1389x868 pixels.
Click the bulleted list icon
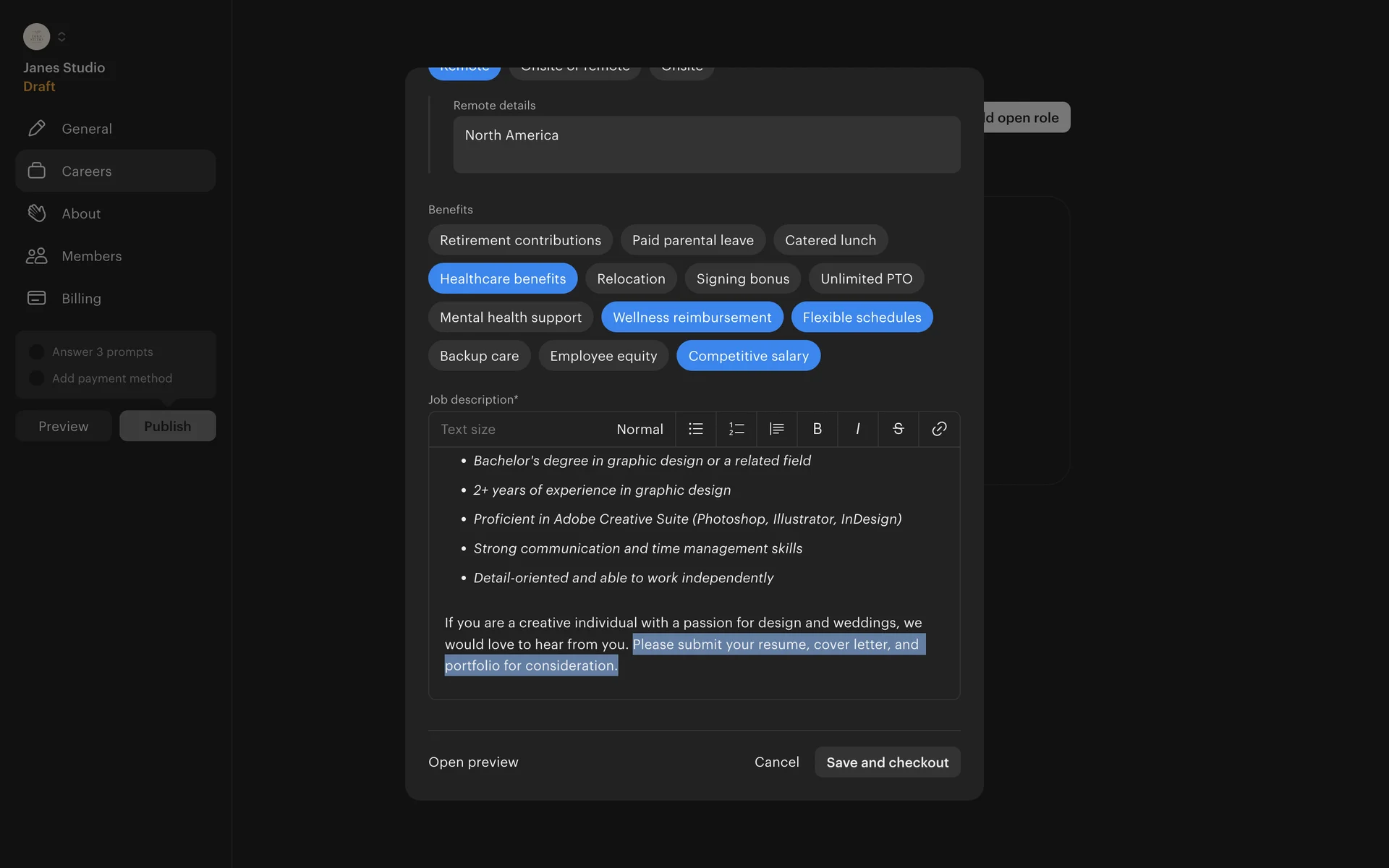[695, 429]
